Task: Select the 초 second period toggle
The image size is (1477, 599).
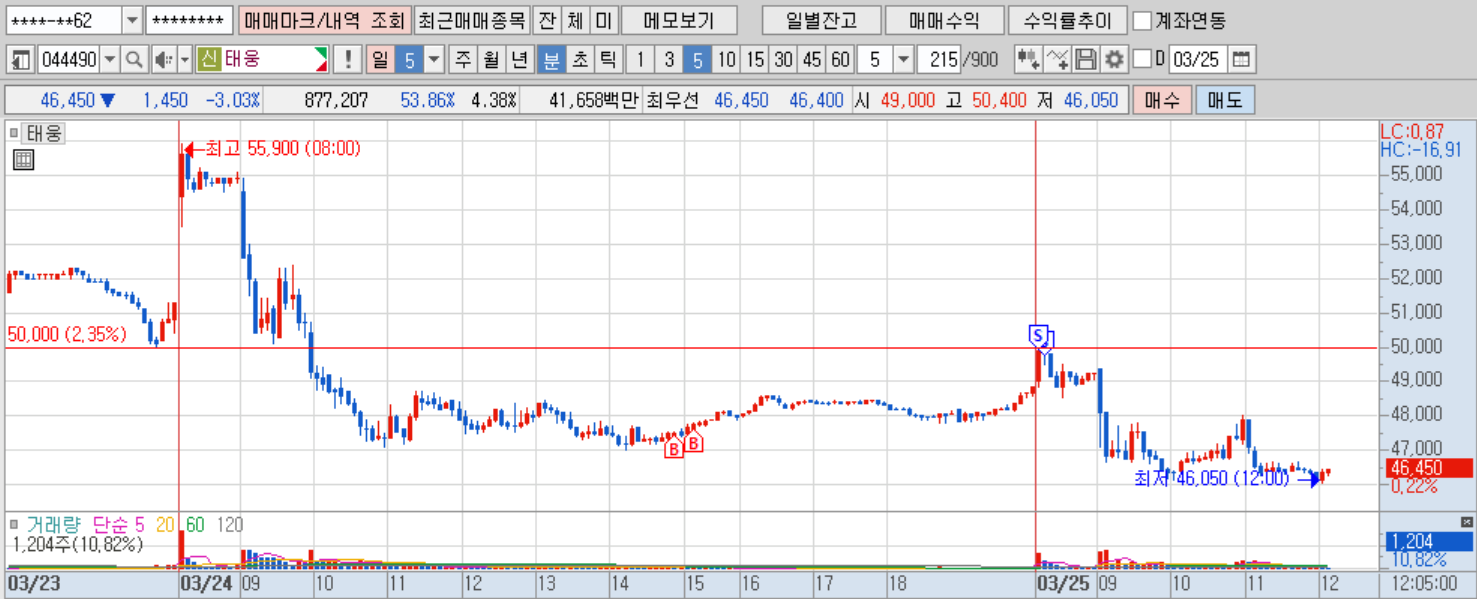Action: tap(579, 60)
